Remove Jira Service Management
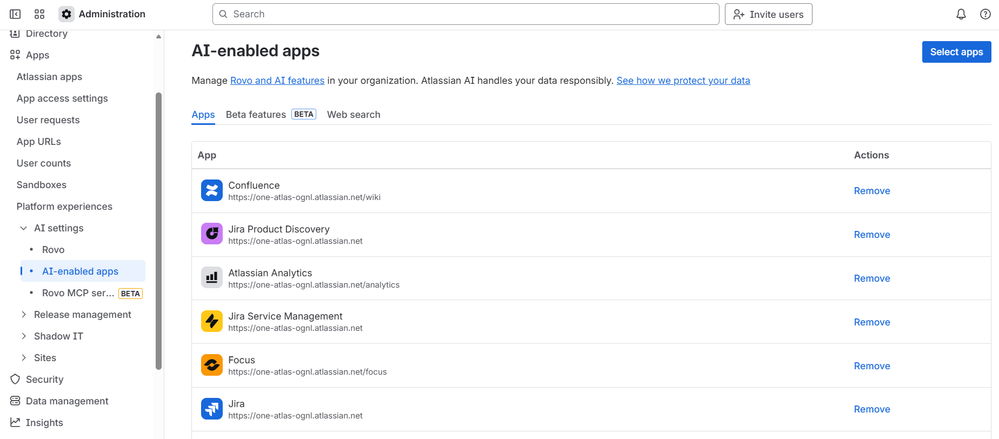 tap(872, 322)
